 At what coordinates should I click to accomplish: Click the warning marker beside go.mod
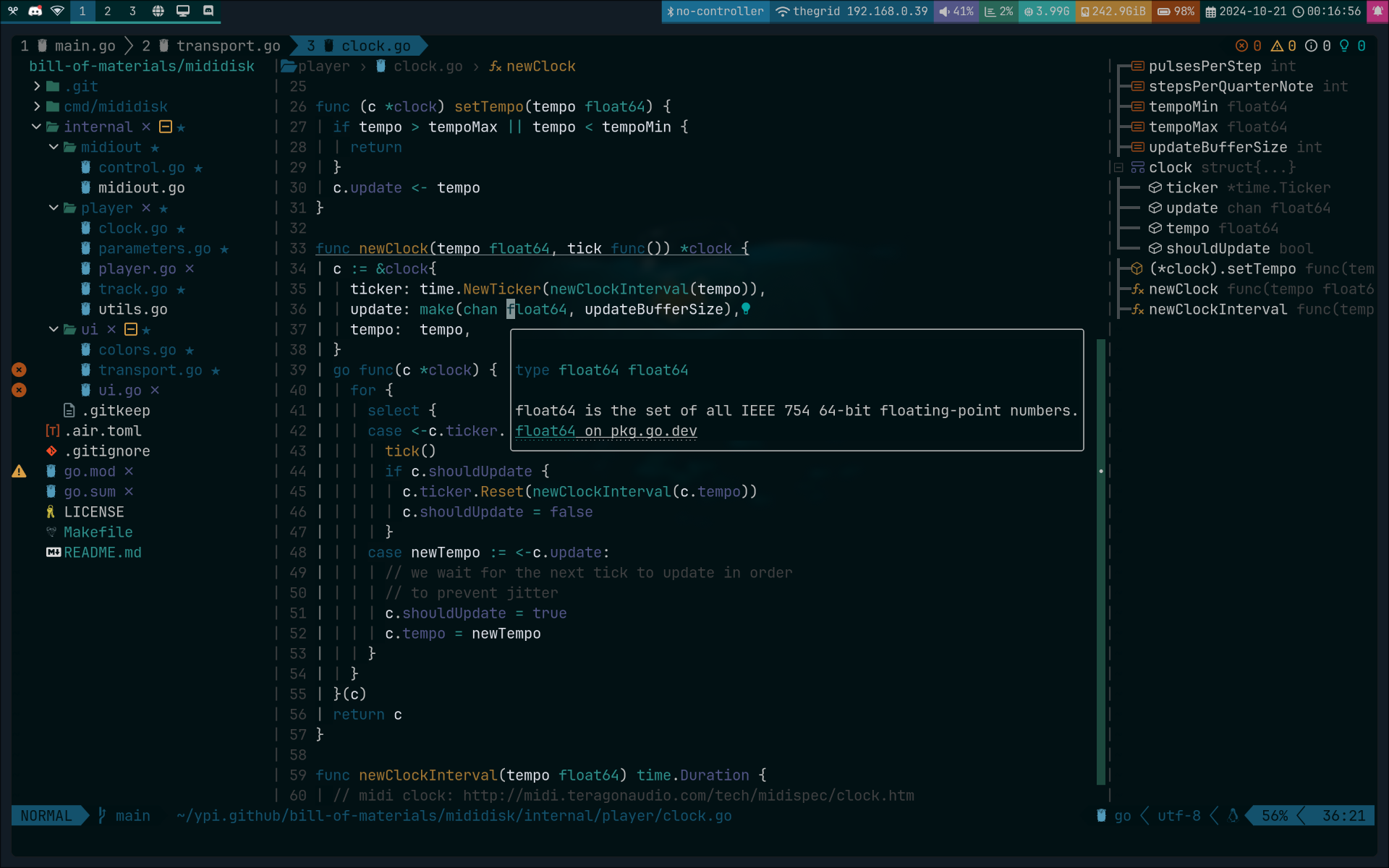20,472
